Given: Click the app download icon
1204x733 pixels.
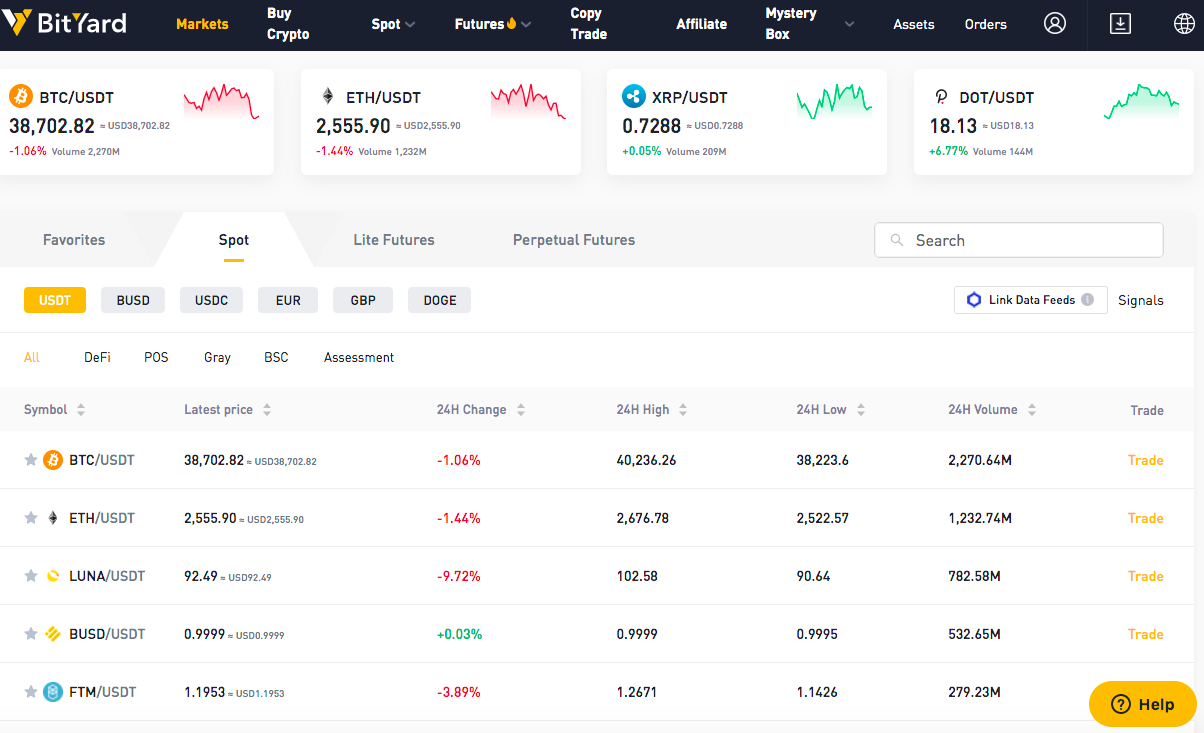Looking at the screenshot, I should pyautogui.click(x=1121, y=24).
